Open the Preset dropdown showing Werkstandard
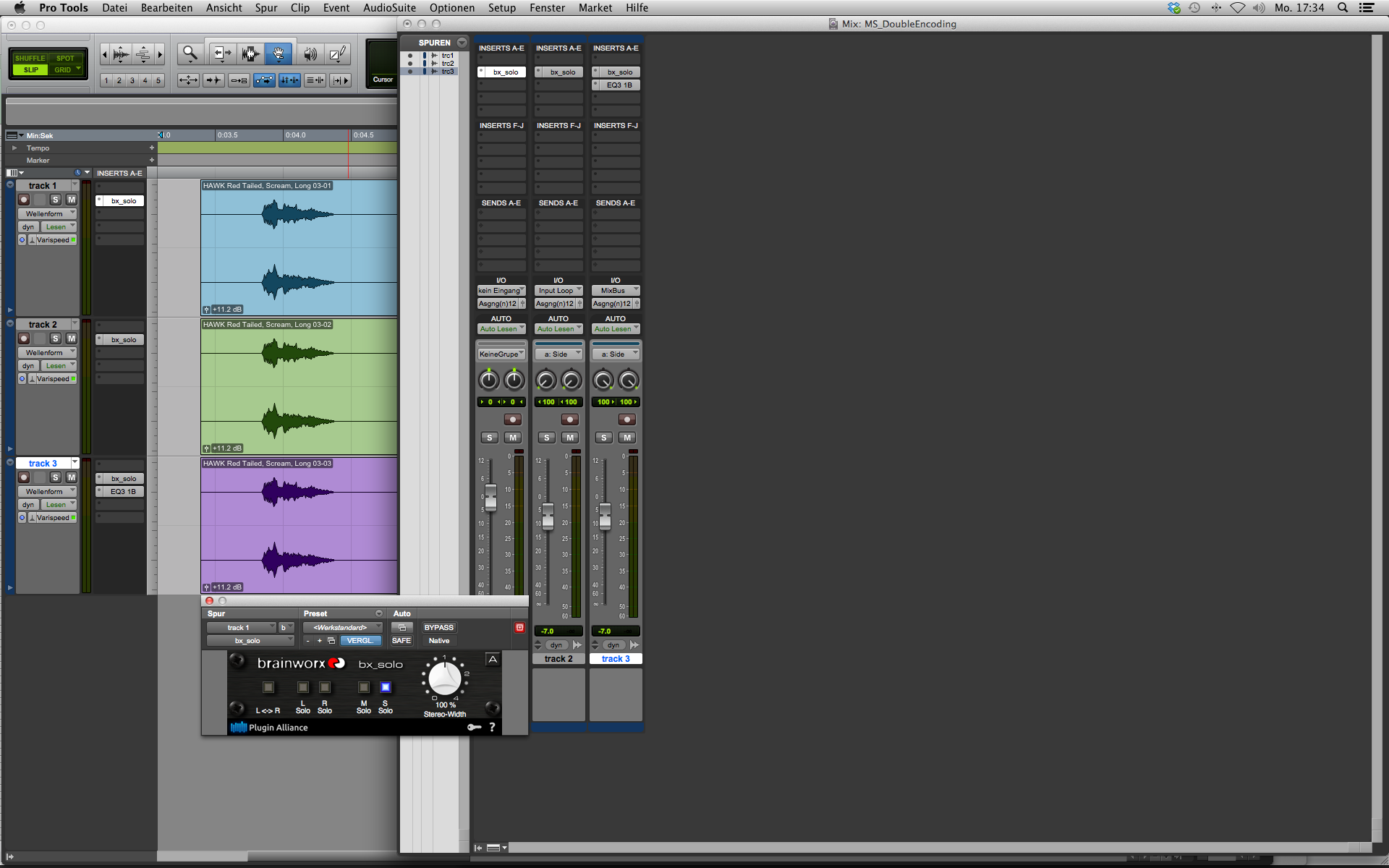Screen dimensions: 1389x868 [343, 626]
